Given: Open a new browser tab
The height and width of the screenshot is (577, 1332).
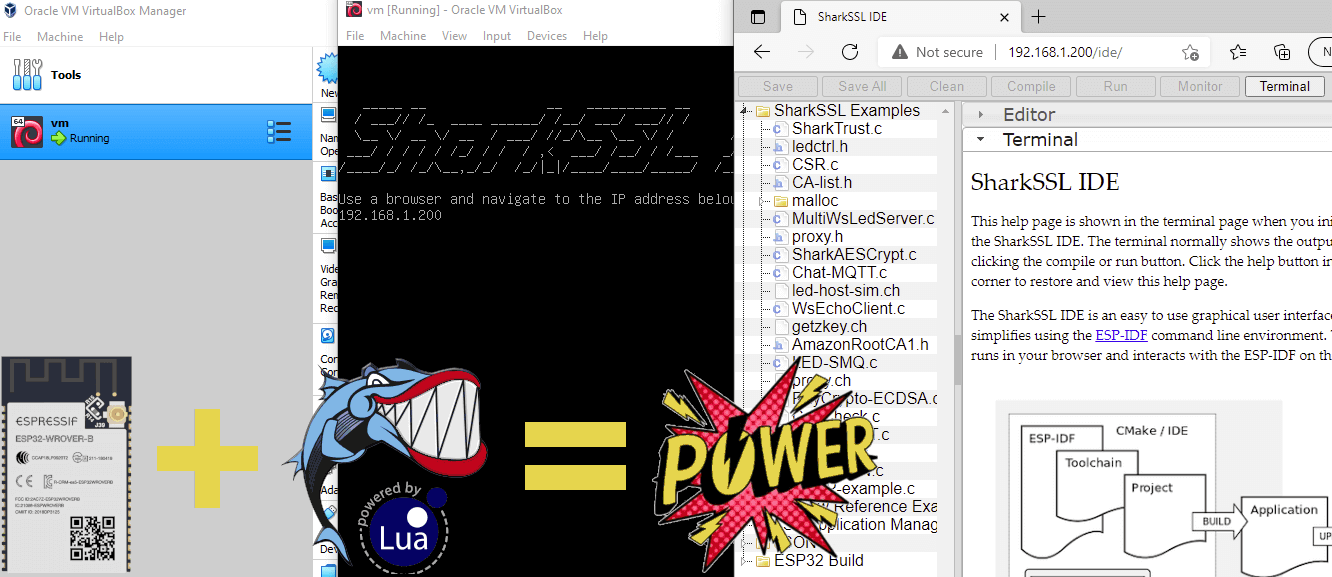Looking at the screenshot, I should click(1038, 17).
